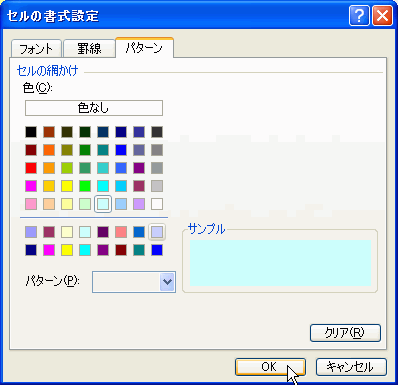The width and height of the screenshot is (398, 385).
Task: Pick the medium green swatch
Action: click(85, 150)
